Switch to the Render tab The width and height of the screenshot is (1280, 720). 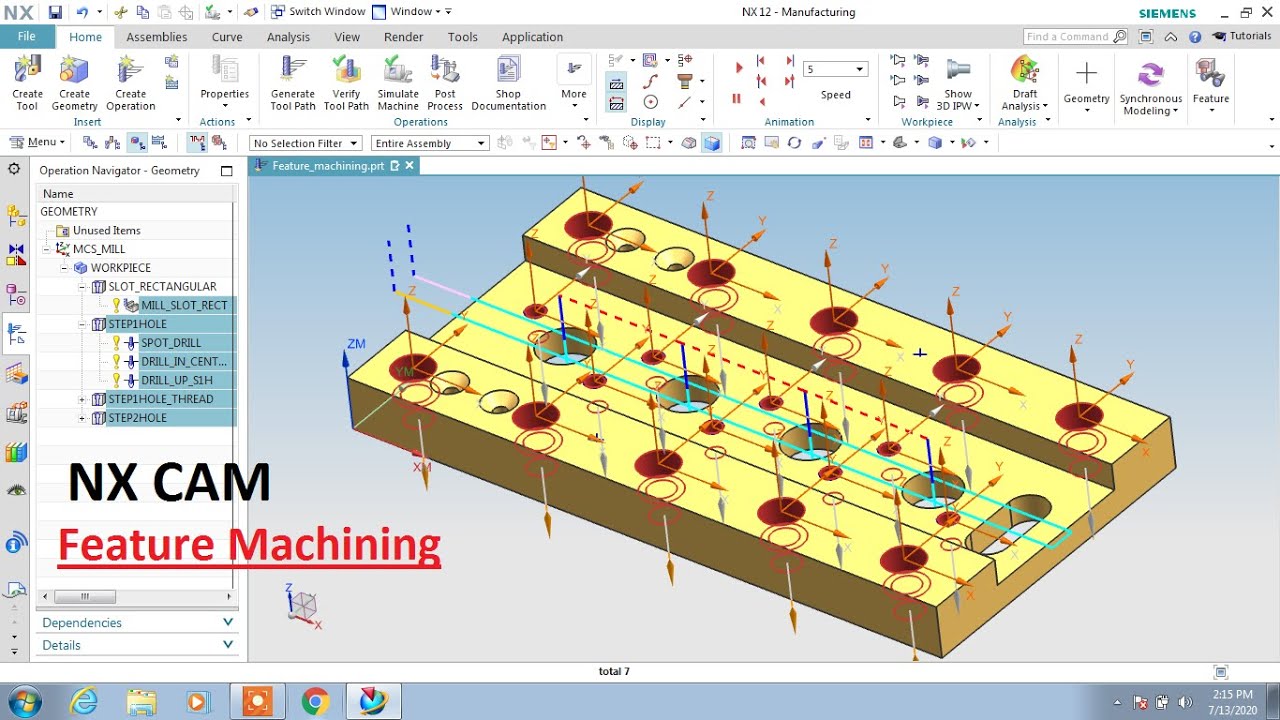[403, 37]
